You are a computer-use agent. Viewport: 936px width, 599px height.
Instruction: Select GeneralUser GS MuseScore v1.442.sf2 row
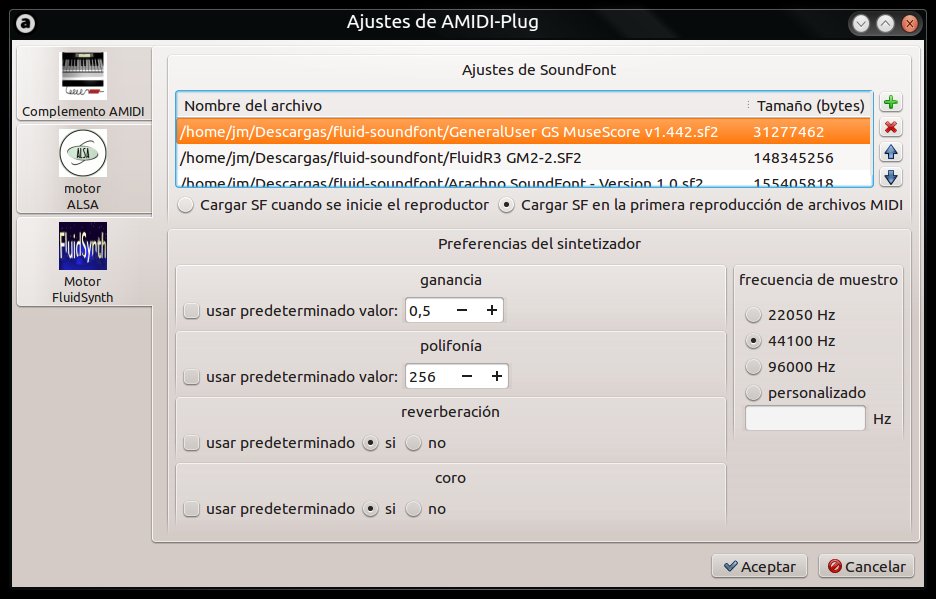(x=524, y=131)
